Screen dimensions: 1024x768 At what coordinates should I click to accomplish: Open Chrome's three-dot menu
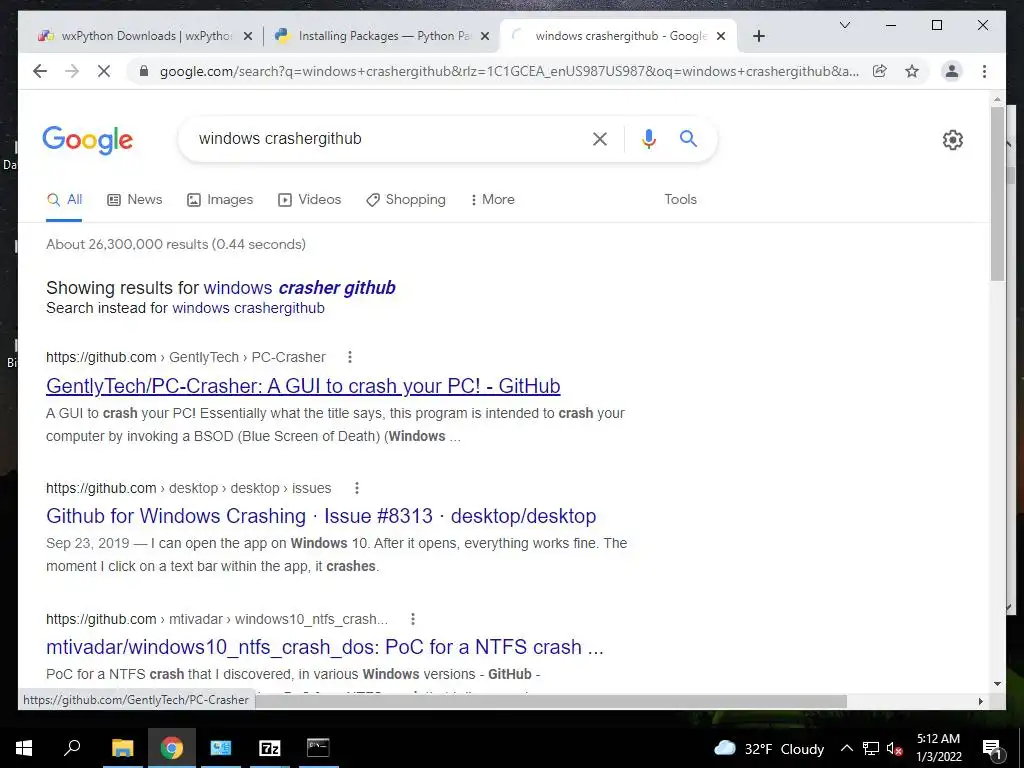tap(984, 71)
